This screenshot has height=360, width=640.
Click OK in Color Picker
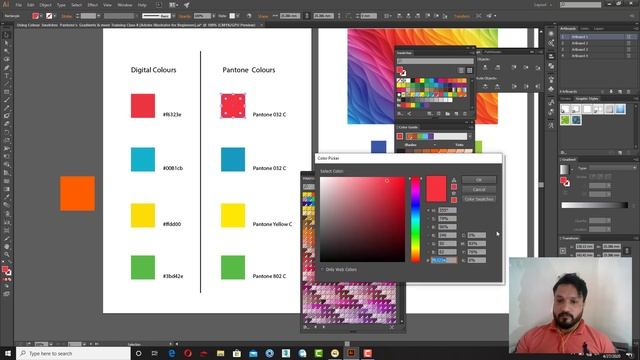pos(479,180)
